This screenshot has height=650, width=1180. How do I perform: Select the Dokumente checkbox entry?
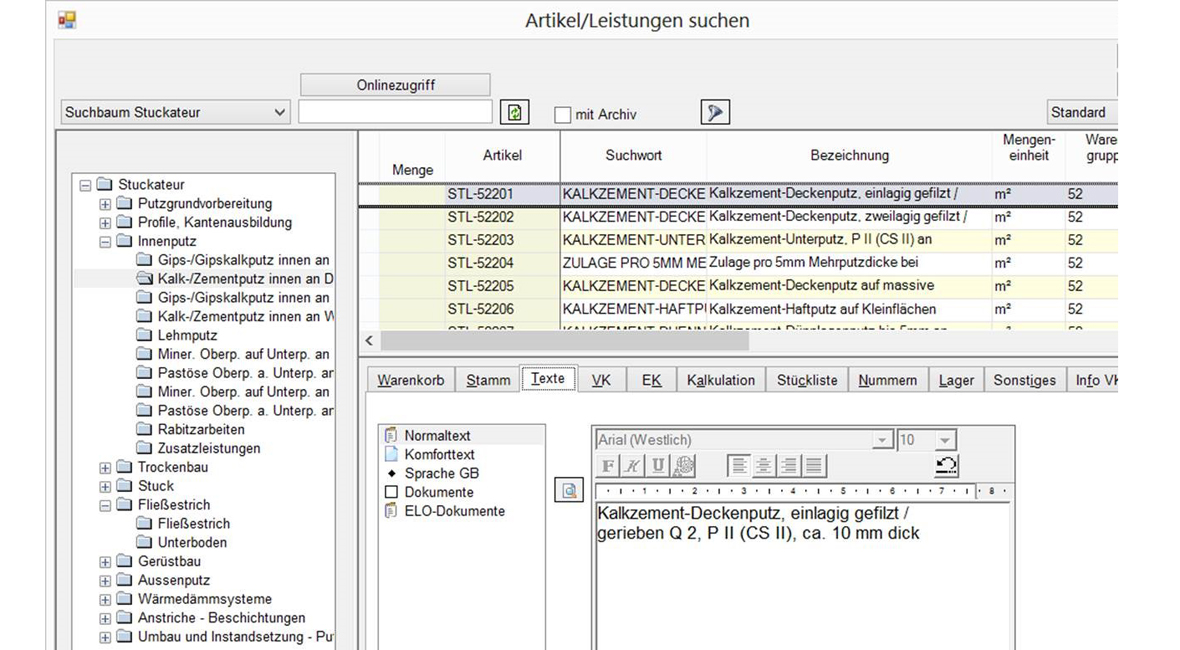tap(392, 492)
